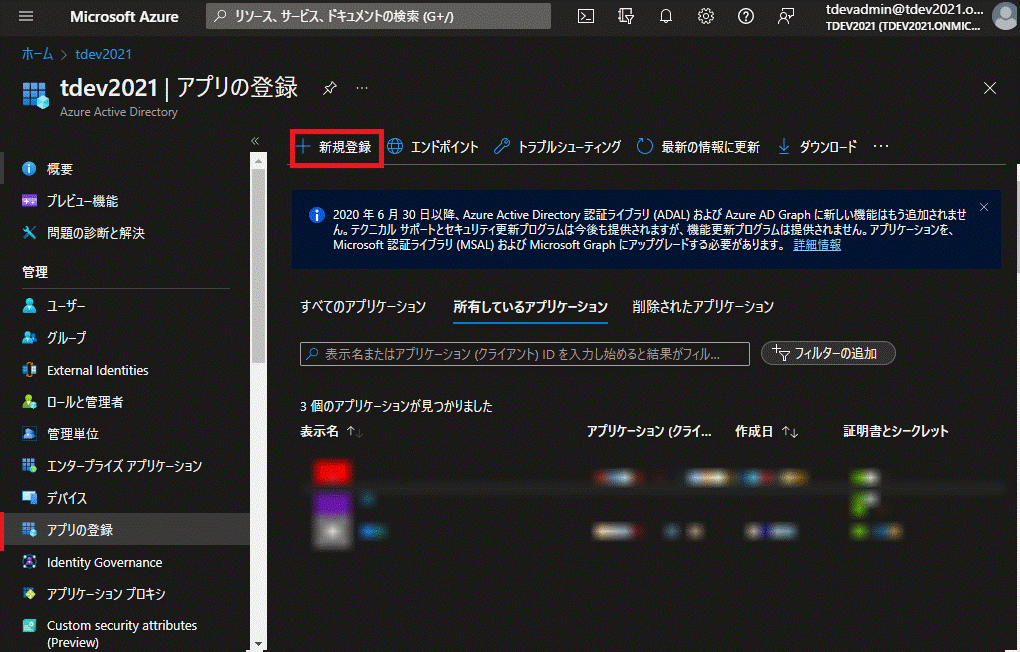Open the ellipsis menu next to page title

(362, 88)
